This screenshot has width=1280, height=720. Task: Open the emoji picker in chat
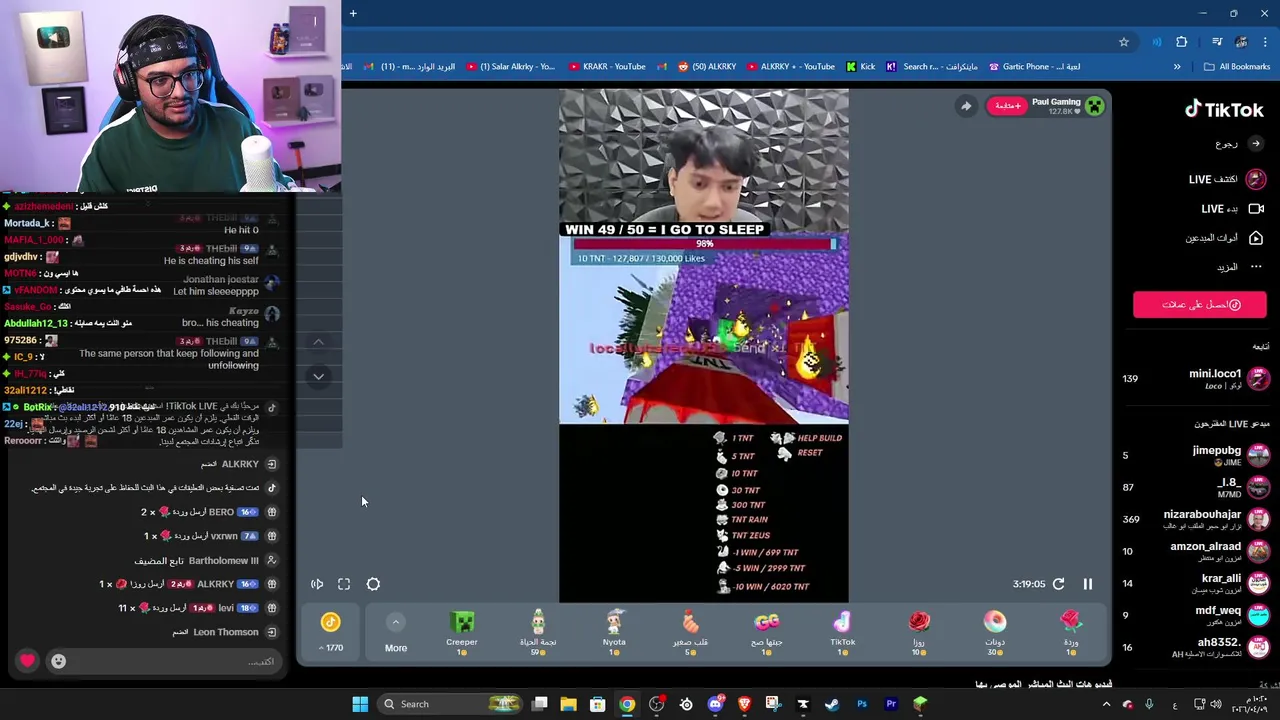pos(58,661)
